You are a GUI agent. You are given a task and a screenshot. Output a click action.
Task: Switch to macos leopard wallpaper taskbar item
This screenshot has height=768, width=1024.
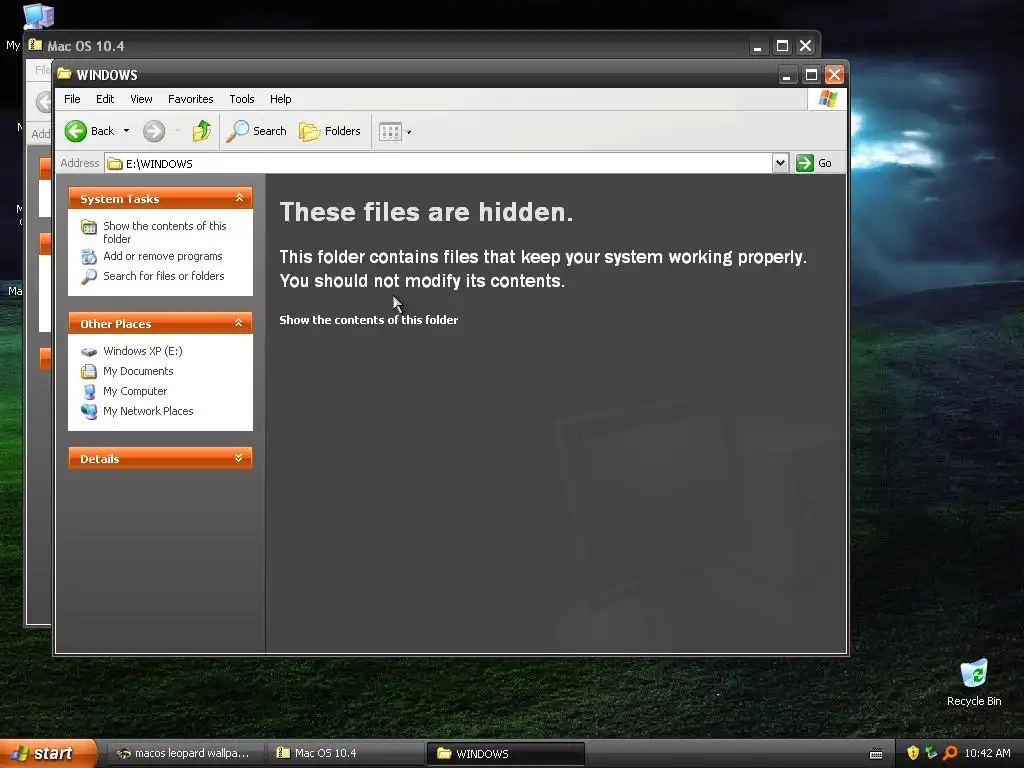coord(184,754)
